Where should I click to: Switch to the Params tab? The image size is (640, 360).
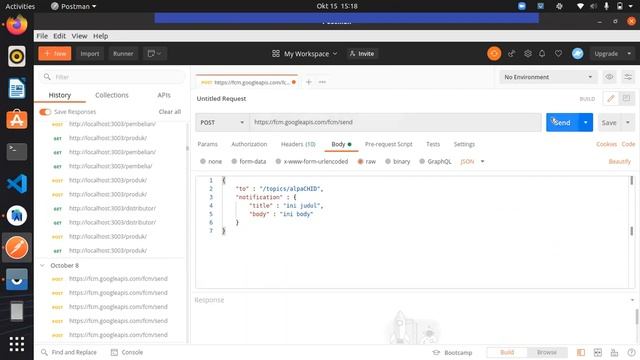pos(207,144)
